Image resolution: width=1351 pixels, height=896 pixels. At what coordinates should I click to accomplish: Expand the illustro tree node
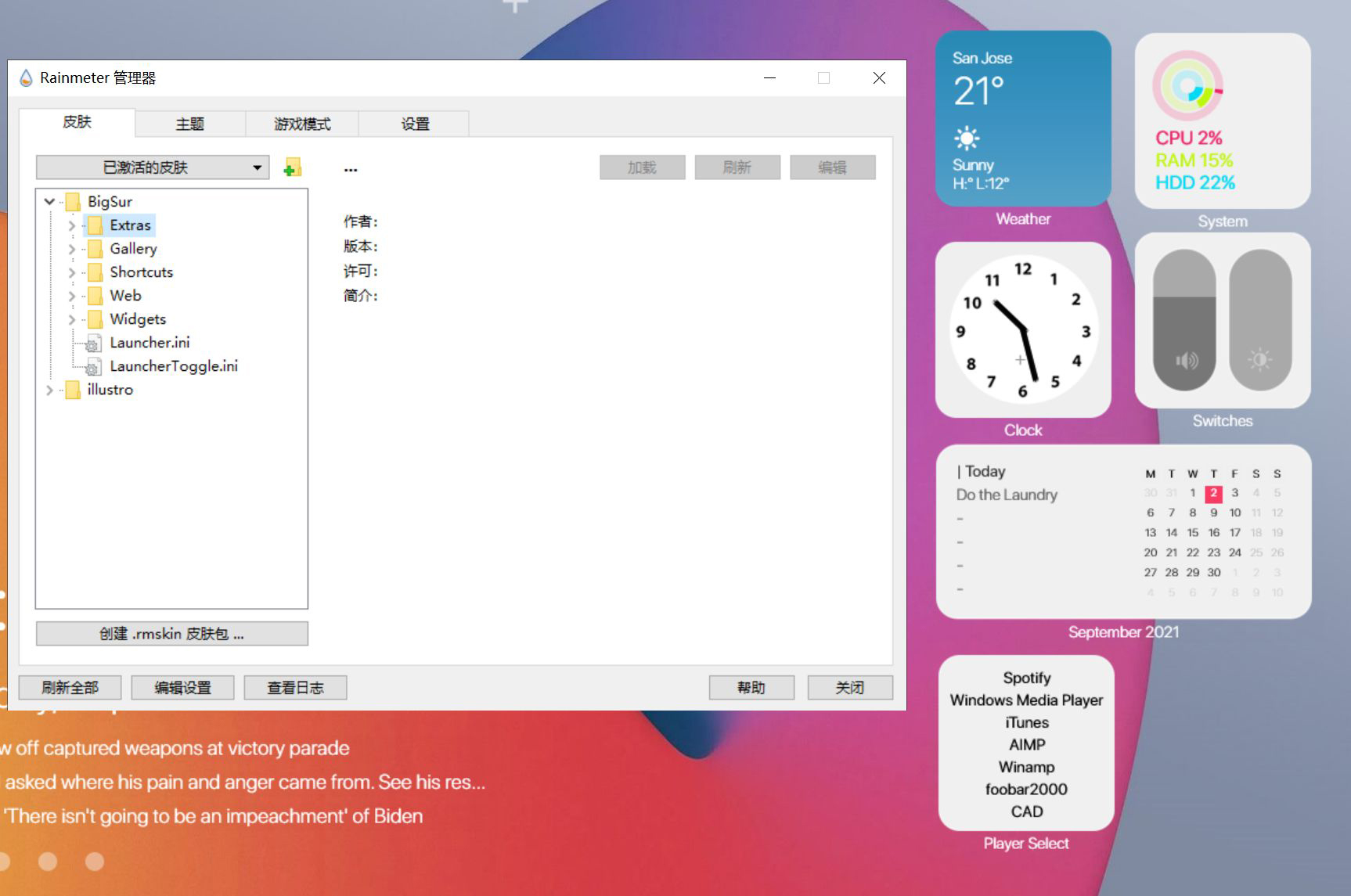point(49,390)
